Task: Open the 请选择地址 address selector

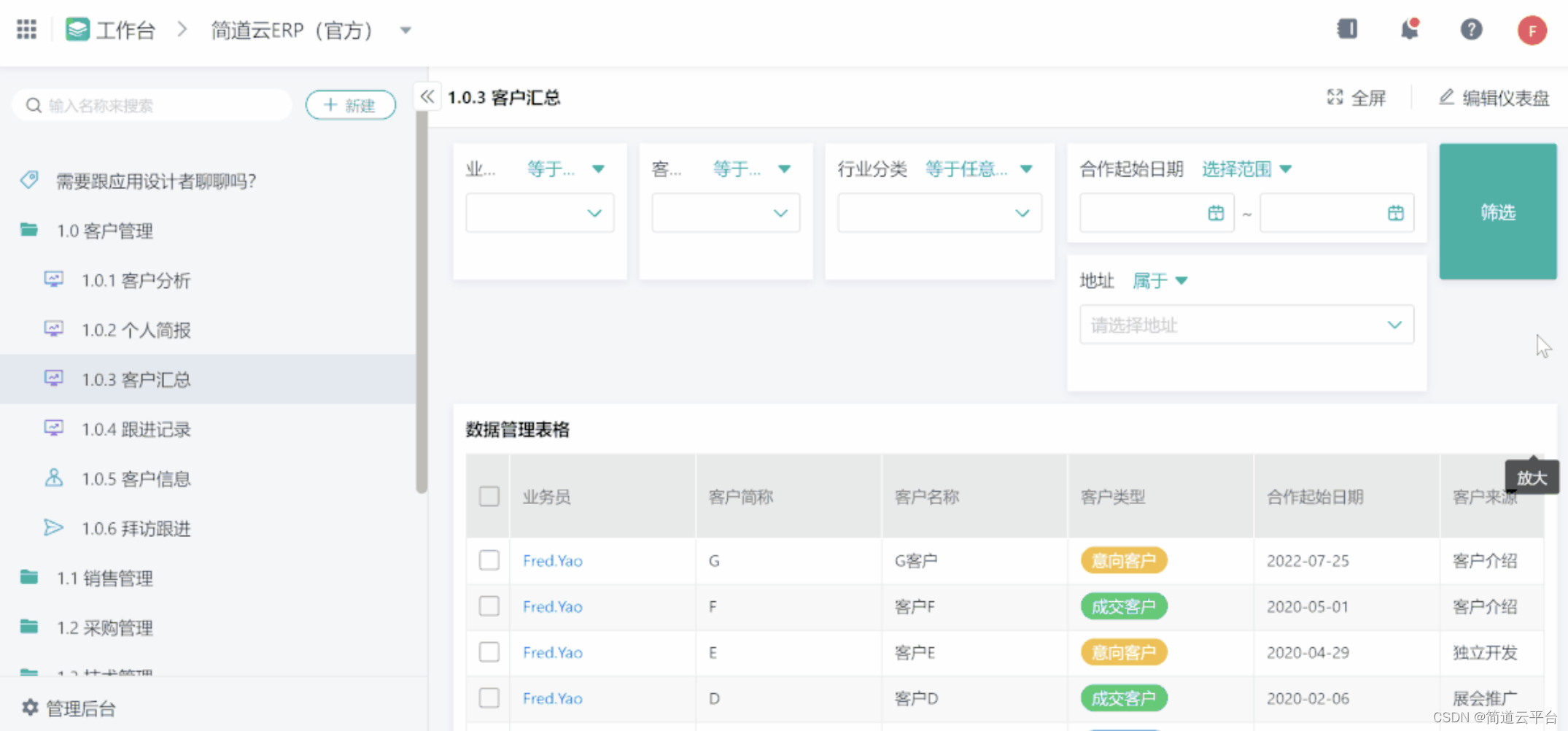Action: [x=1246, y=325]
